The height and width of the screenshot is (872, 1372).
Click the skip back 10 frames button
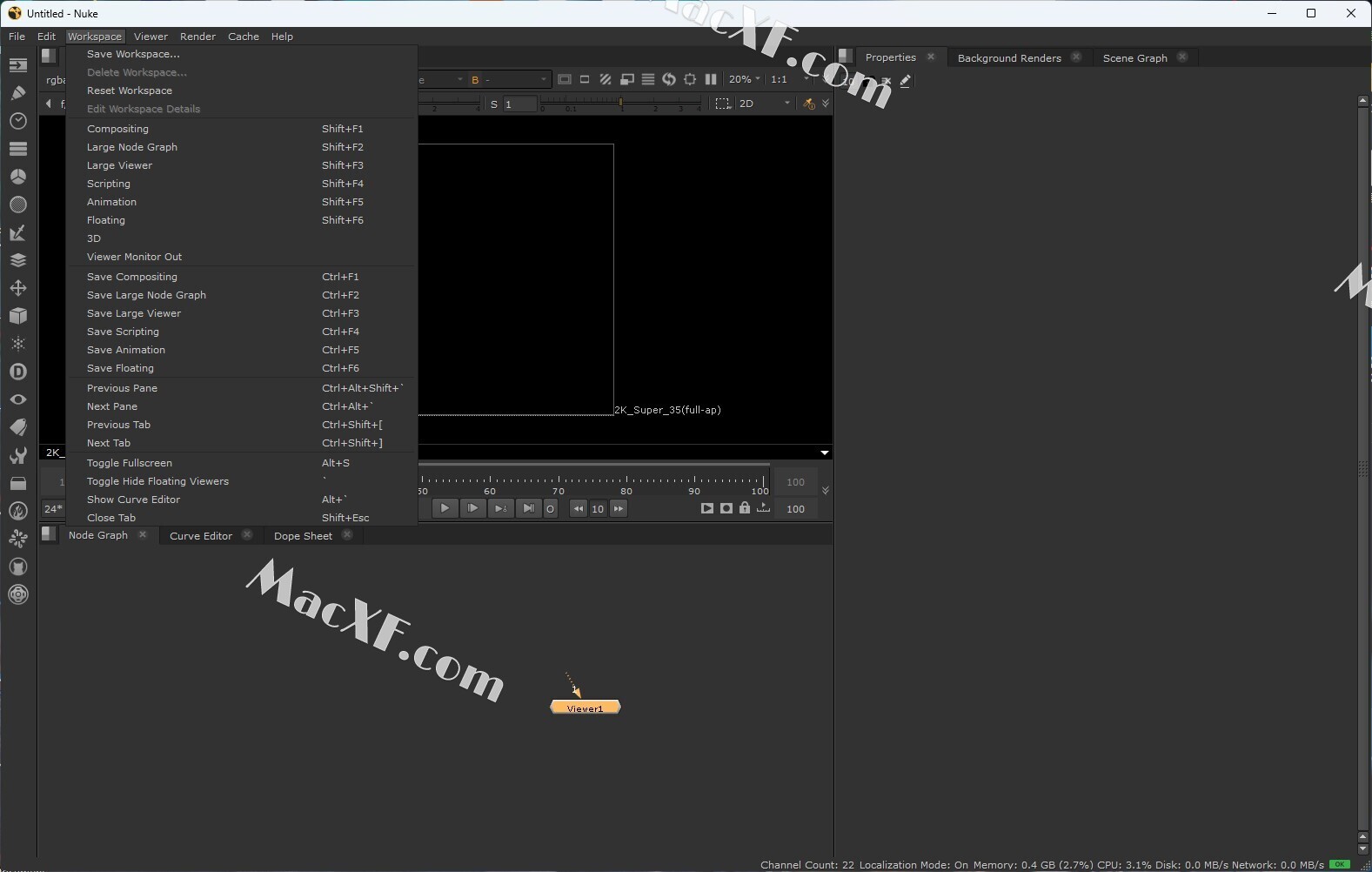click(578, 509)
